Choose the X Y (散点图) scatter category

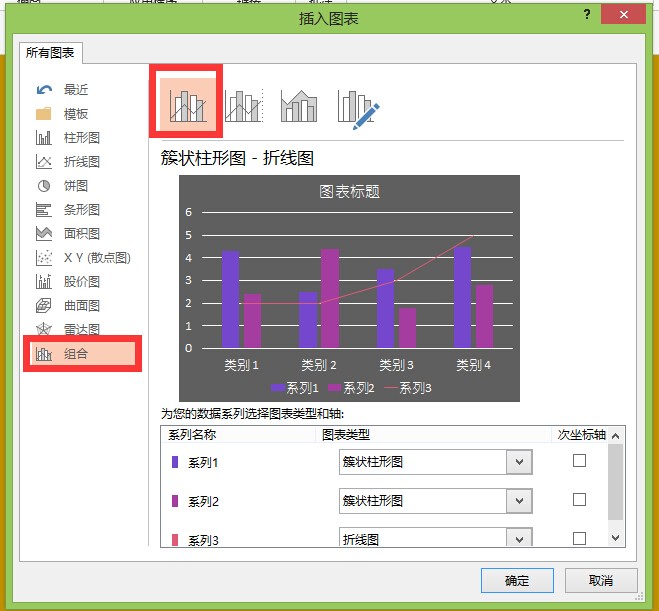[97, 257]
